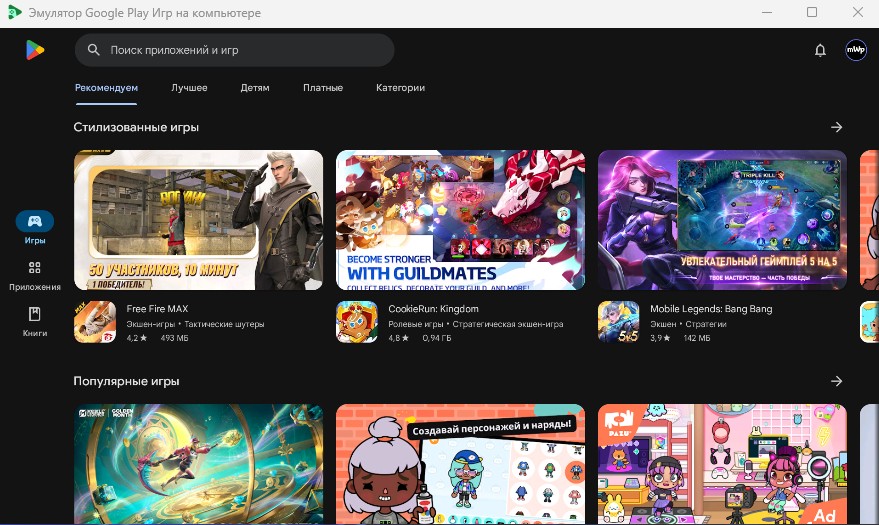879x525 pixels.
Task: Click the 4,2 rating of Free Fire MAX
Action: 136,338
